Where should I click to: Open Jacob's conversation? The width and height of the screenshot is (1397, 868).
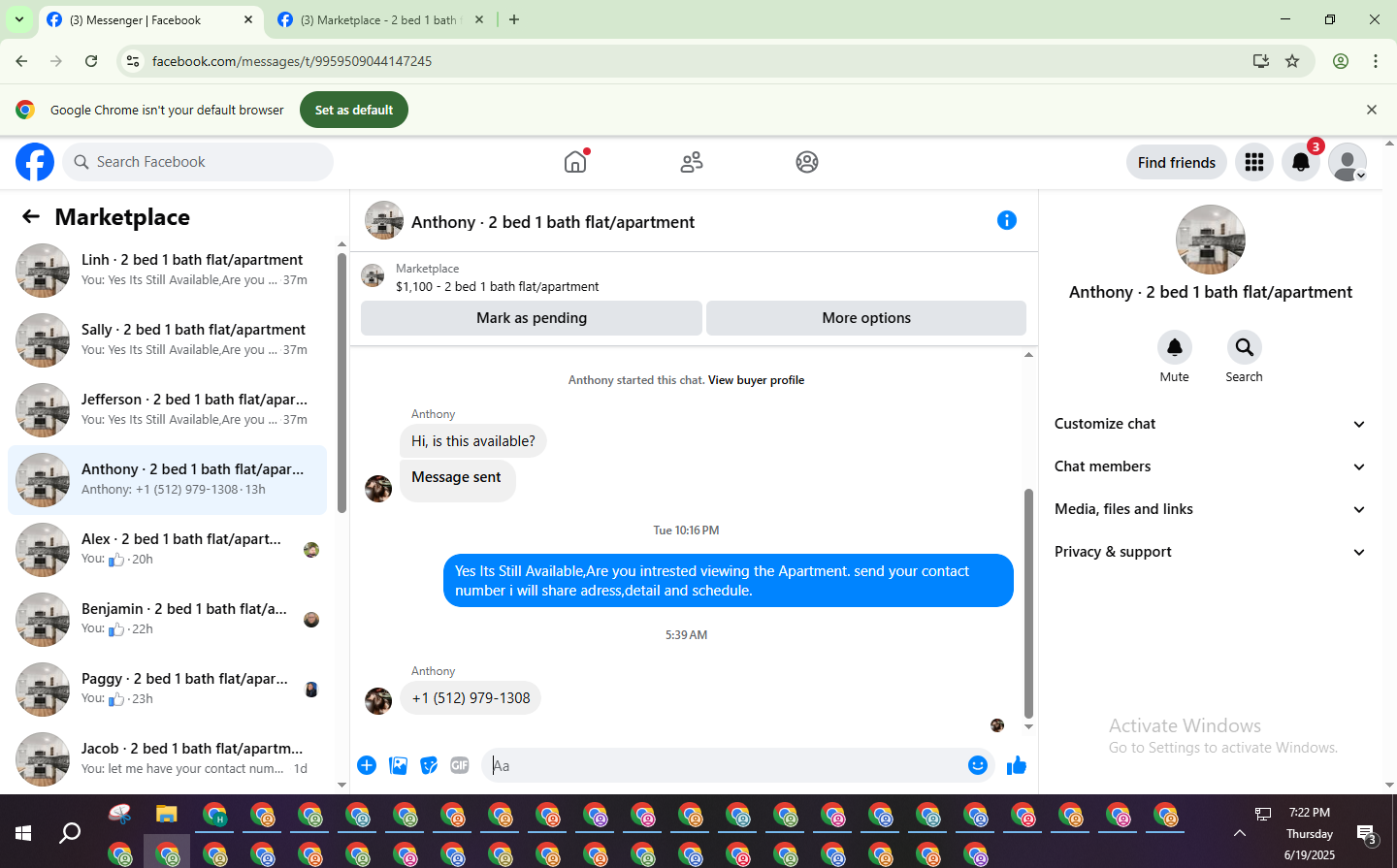pyautogui.click(x=168, y=759)
